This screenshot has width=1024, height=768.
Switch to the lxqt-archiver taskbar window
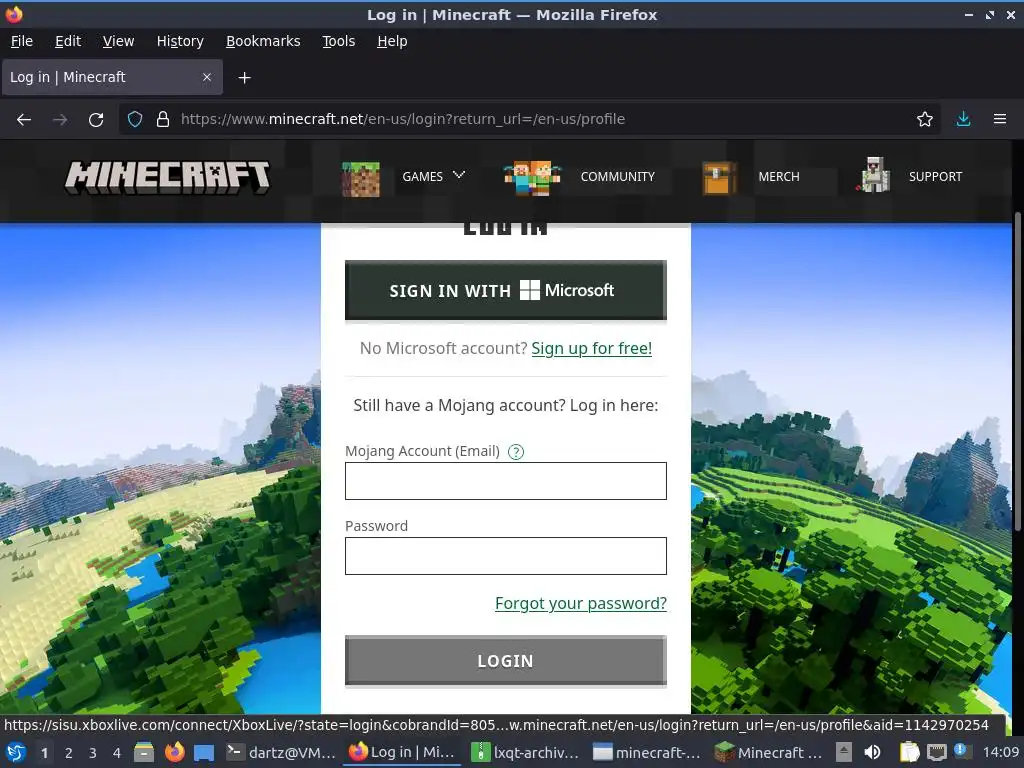[525, 752]
